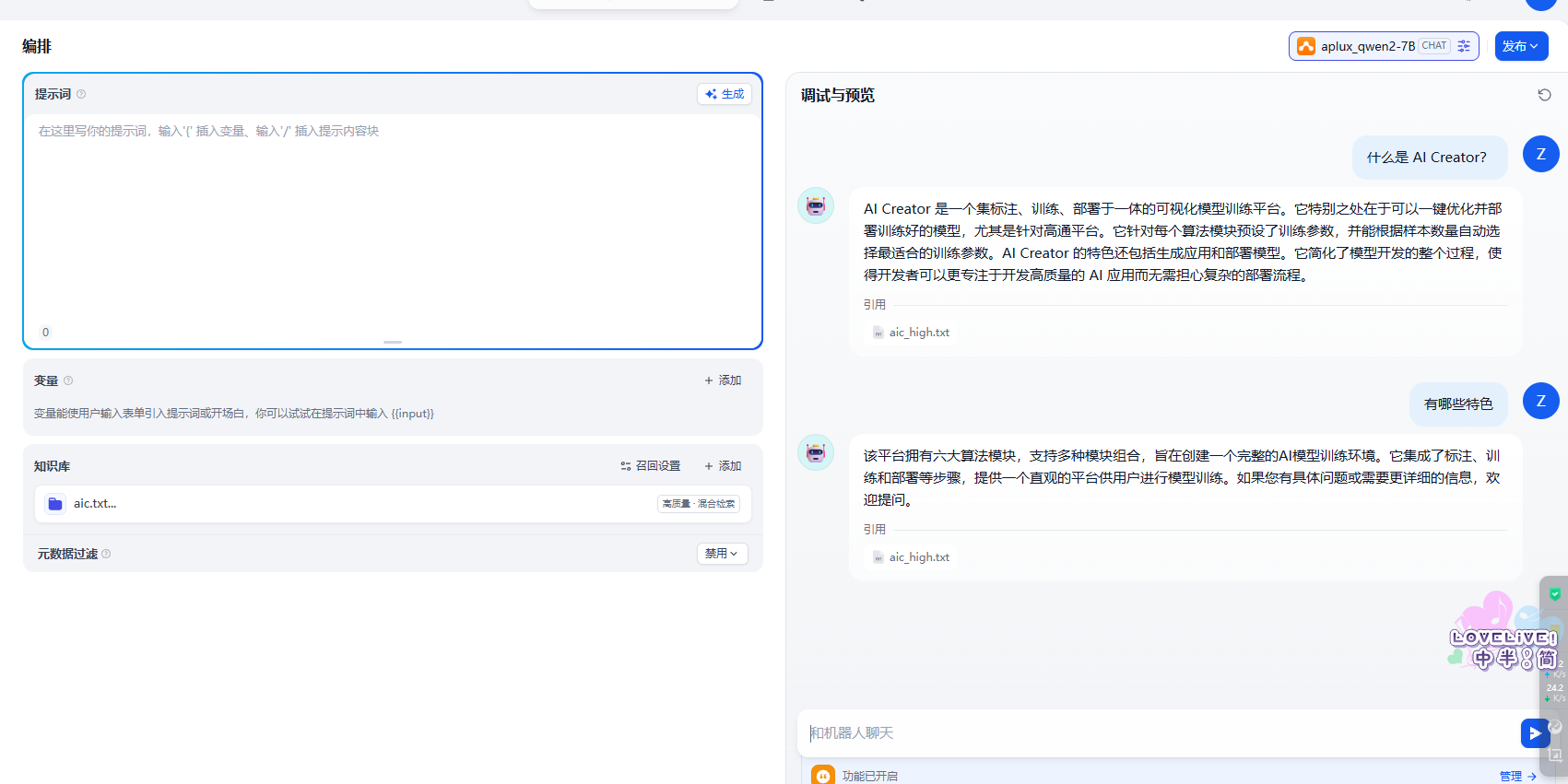This screenshot has height=784, width=1568.
Task: Click the green shield icon in the side widget
Action: pos(1555,594)
